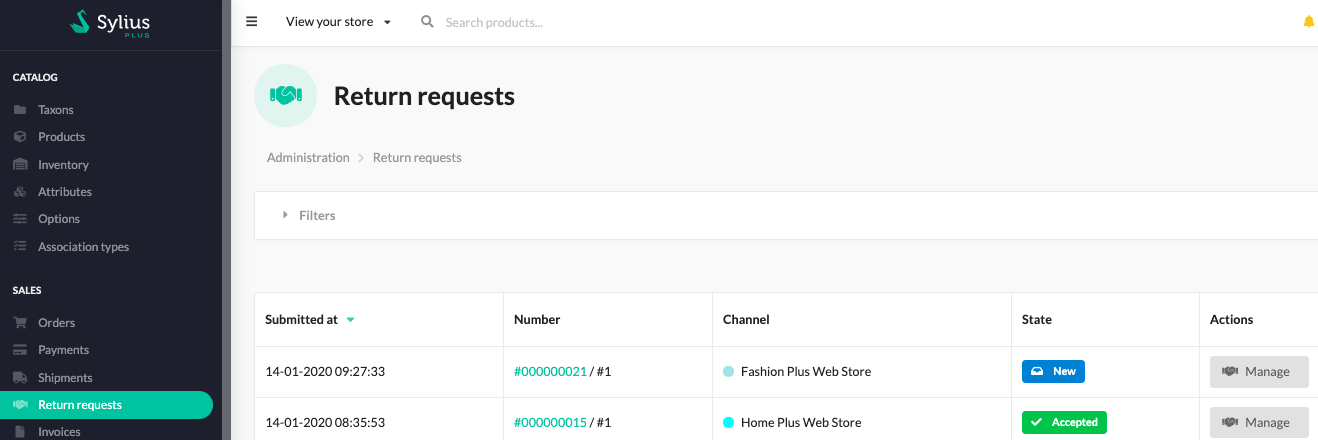Select Association types menu item
1318x440 pixels.
click(x=83, y=247)
